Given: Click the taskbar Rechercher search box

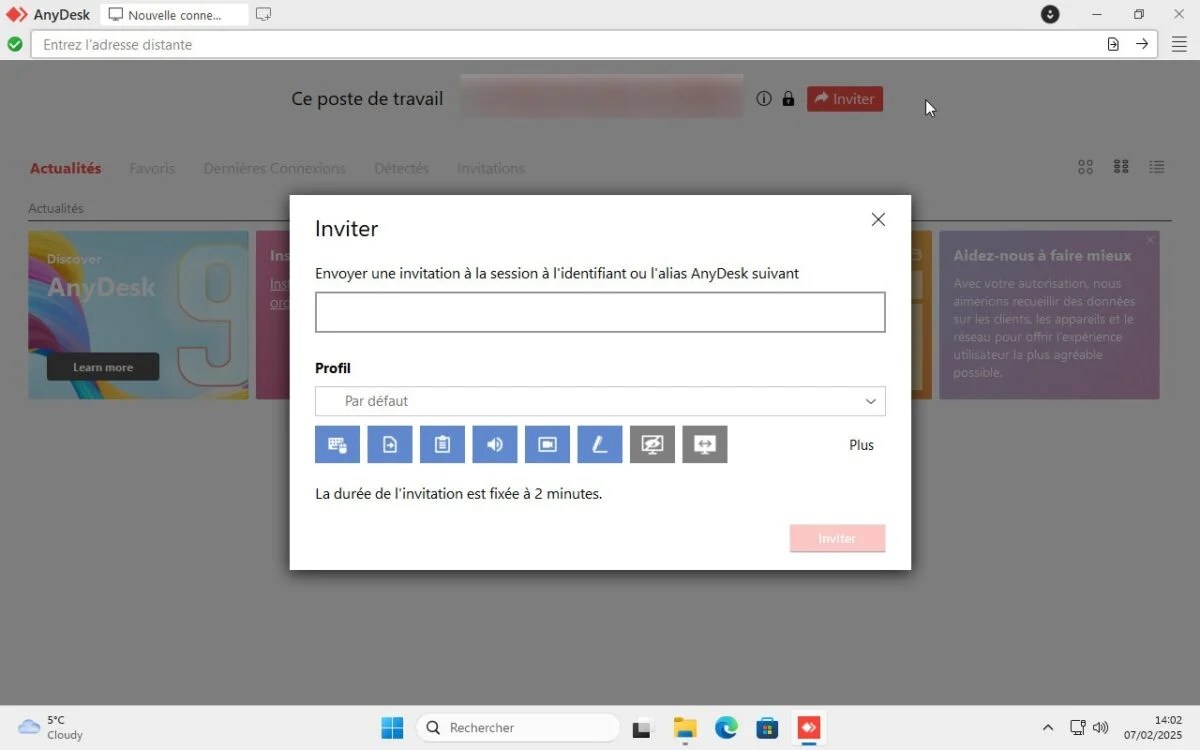Looking at the screenshot, I should tap(518, 727).
